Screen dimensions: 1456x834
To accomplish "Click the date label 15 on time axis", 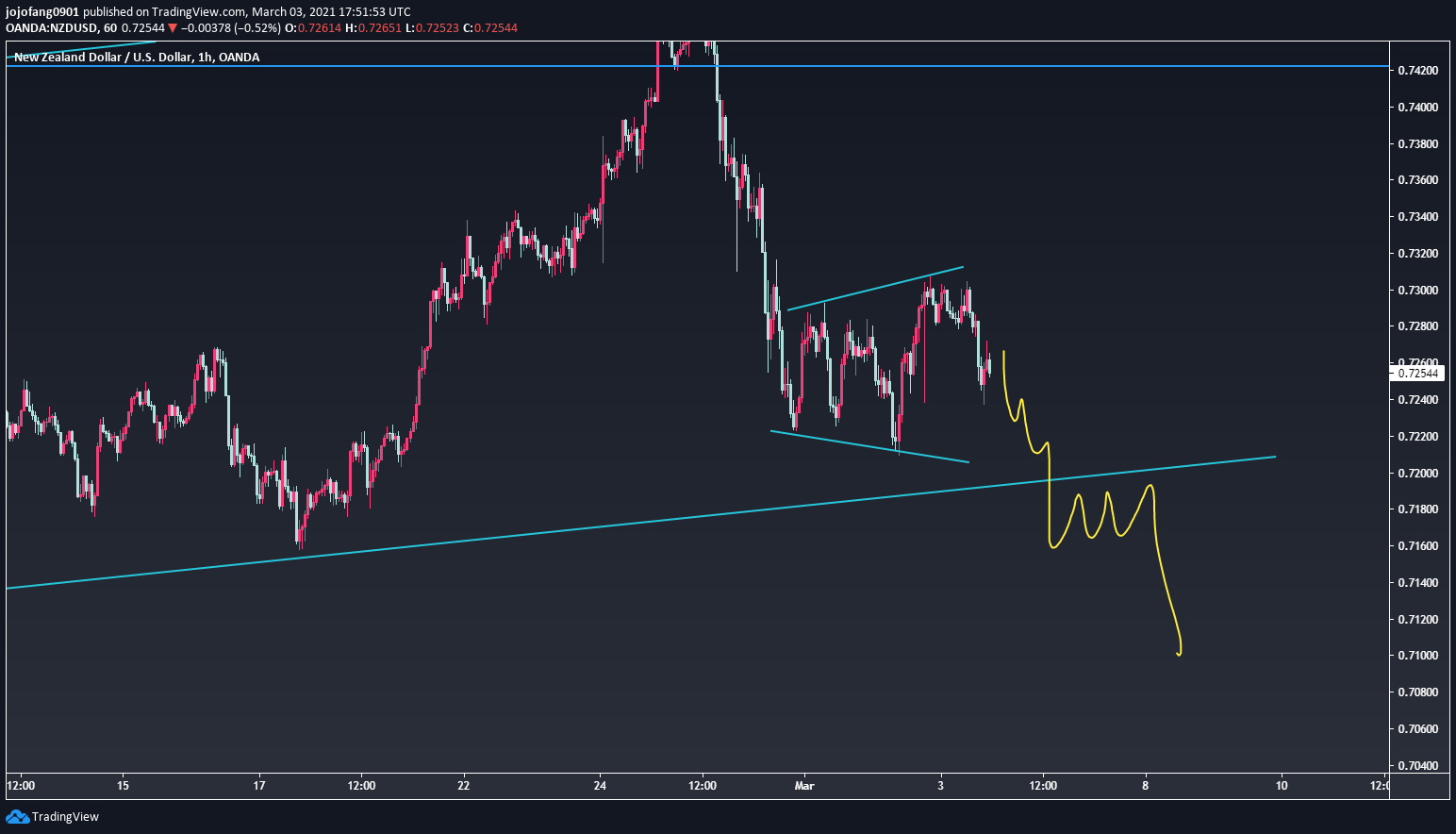I will click(x=123, y=785).
